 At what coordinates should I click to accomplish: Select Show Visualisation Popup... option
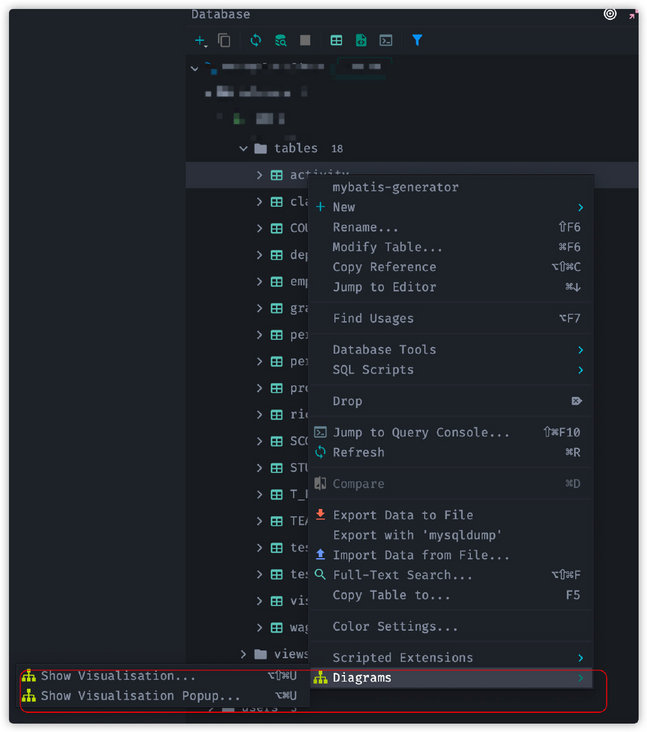140,696
